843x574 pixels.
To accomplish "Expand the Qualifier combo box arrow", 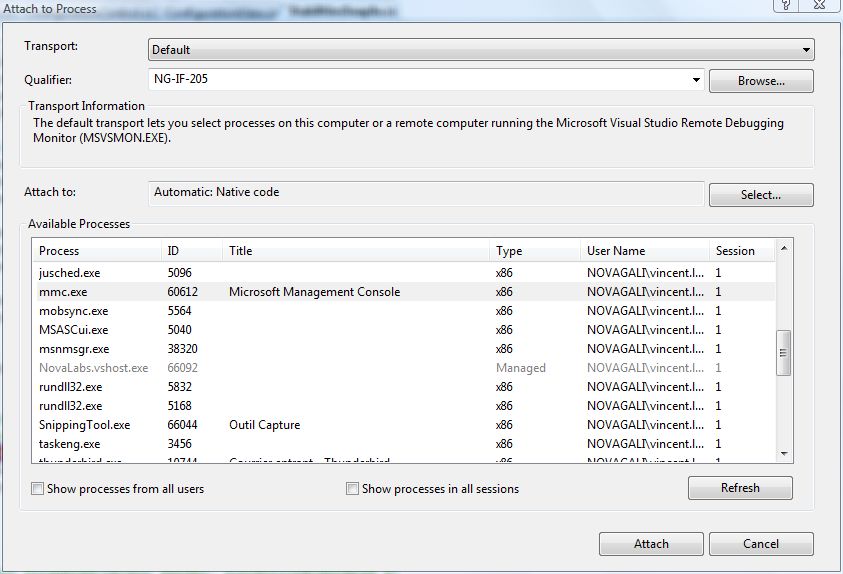I will tap(696, 80).
